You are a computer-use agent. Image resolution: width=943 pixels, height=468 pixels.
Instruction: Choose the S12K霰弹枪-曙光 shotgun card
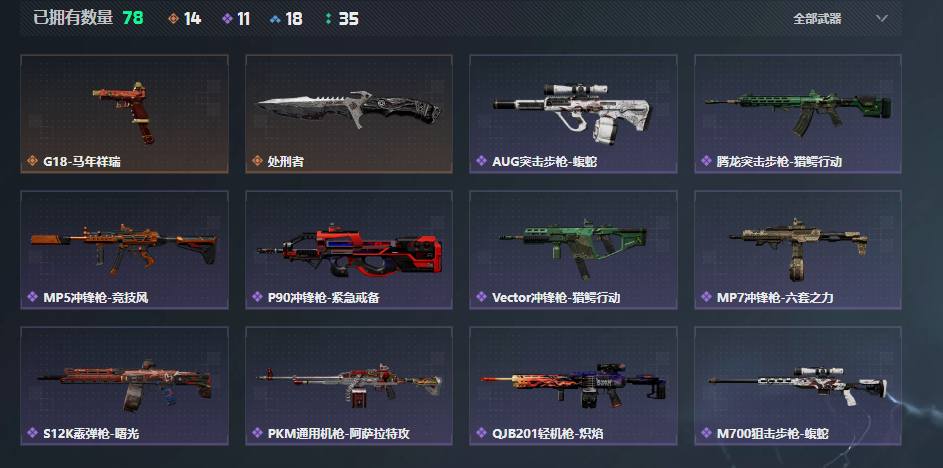tap(124, 386)
